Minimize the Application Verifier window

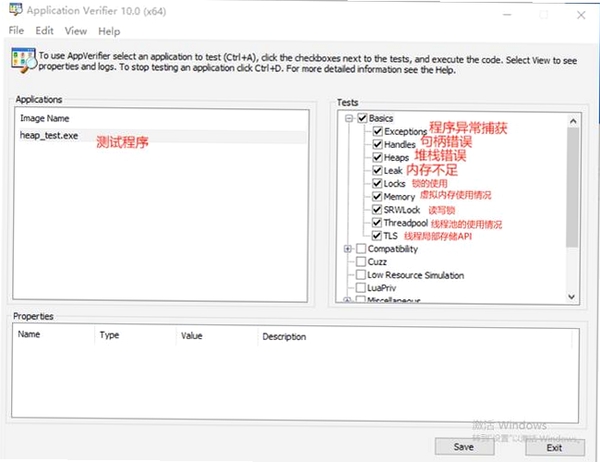pyautogui.click(x=507, y=15)
